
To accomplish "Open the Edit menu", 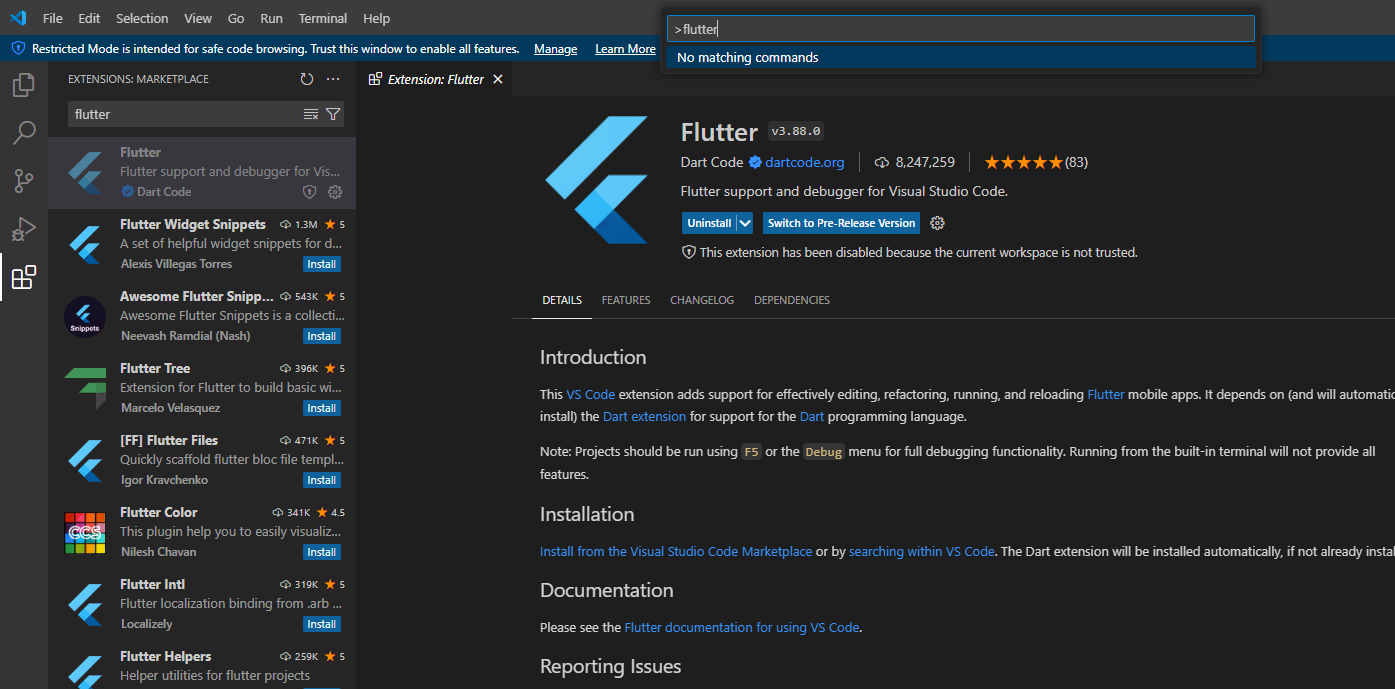I will (x=89, y=18).
